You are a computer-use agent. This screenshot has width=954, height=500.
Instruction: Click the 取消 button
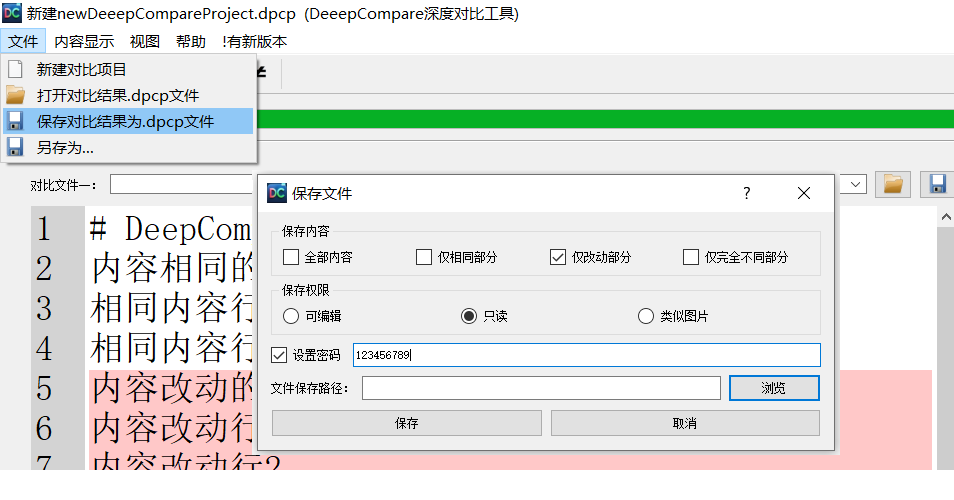pyautogui.click(x=685, y=423)
